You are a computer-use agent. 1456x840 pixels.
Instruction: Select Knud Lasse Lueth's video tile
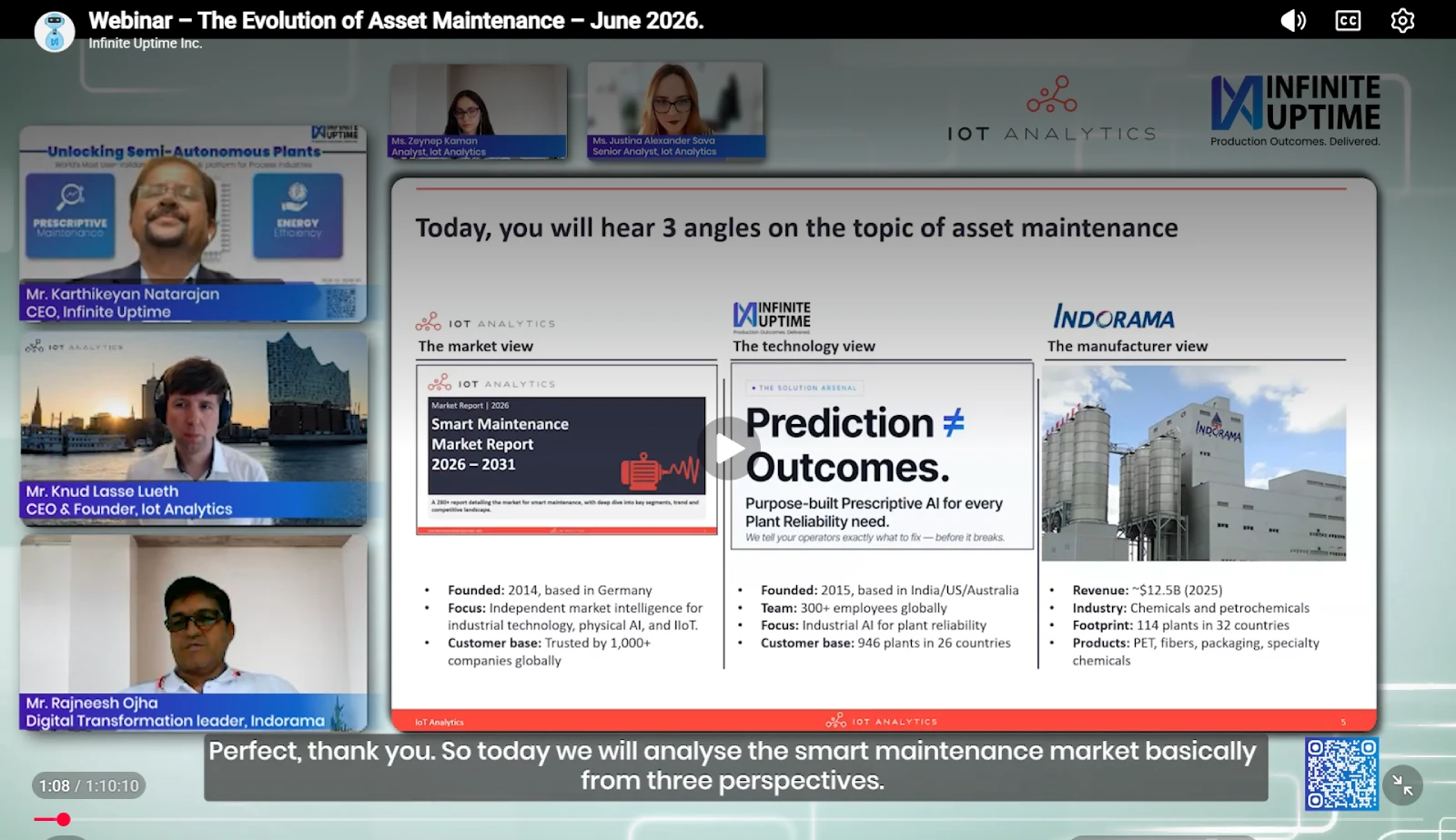(194, 428)
